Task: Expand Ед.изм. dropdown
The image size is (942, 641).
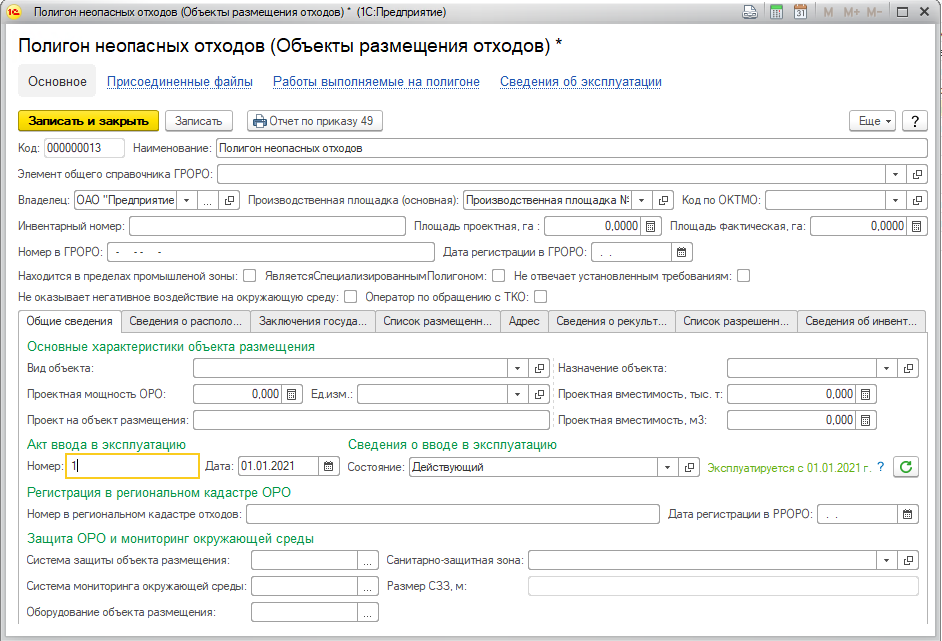Action: (x=517, y=395)
